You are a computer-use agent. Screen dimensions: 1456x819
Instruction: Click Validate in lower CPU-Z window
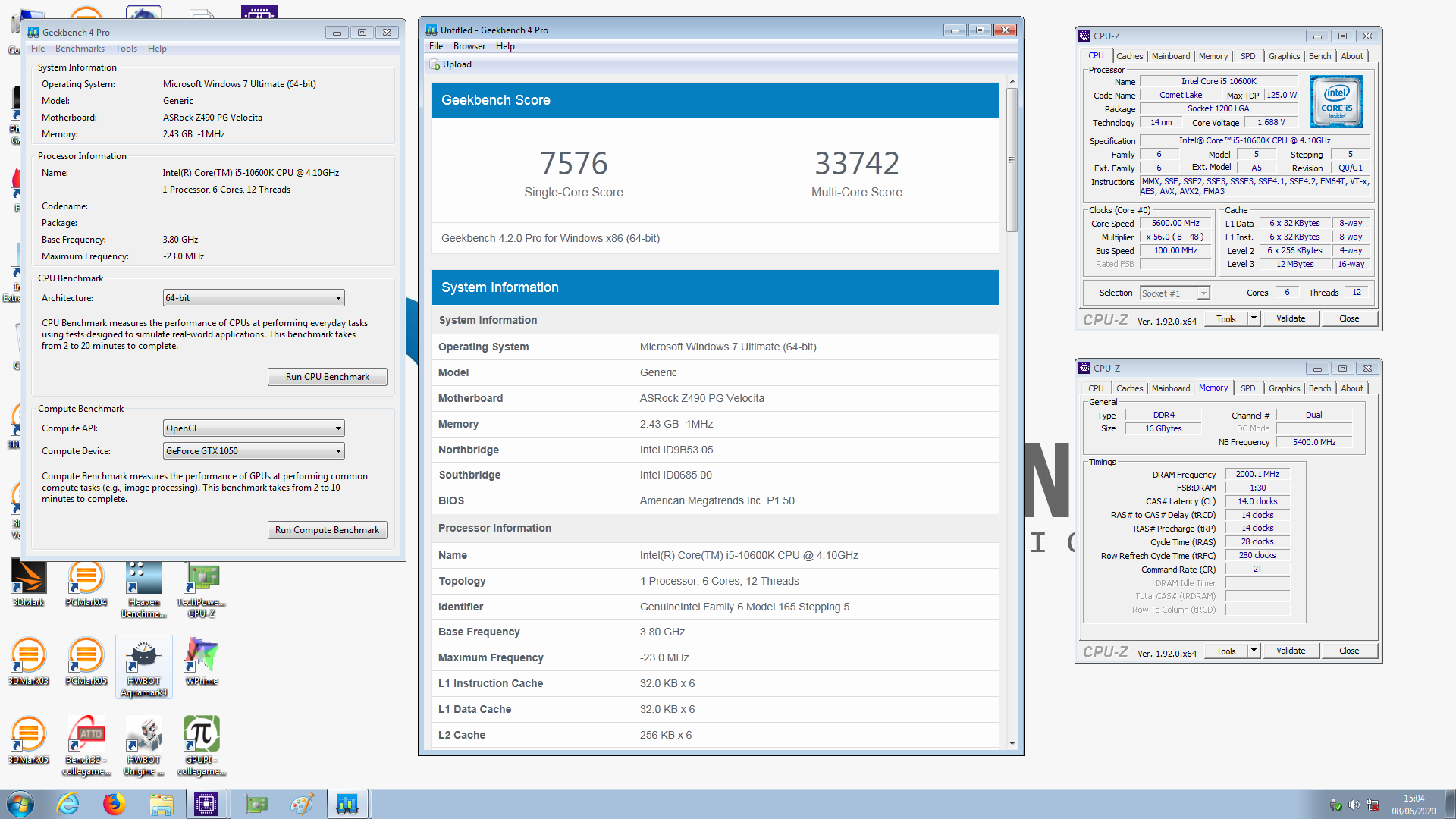pos(1291,651)
